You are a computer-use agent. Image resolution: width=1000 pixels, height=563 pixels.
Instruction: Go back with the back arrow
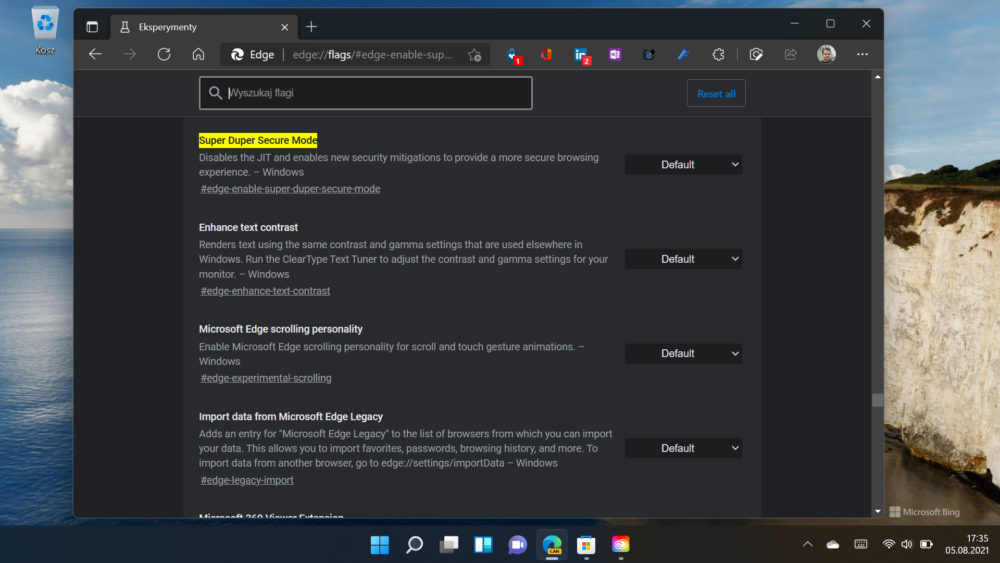[95, 54]
